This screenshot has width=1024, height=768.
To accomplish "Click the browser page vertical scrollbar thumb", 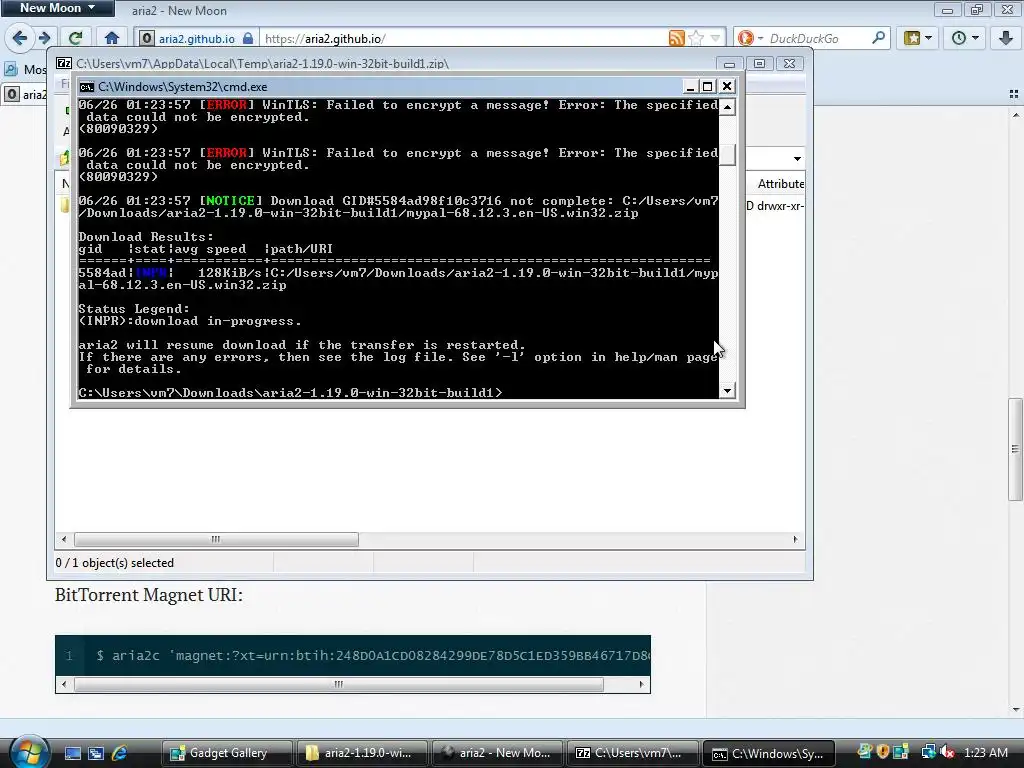I will [1016, 449].
